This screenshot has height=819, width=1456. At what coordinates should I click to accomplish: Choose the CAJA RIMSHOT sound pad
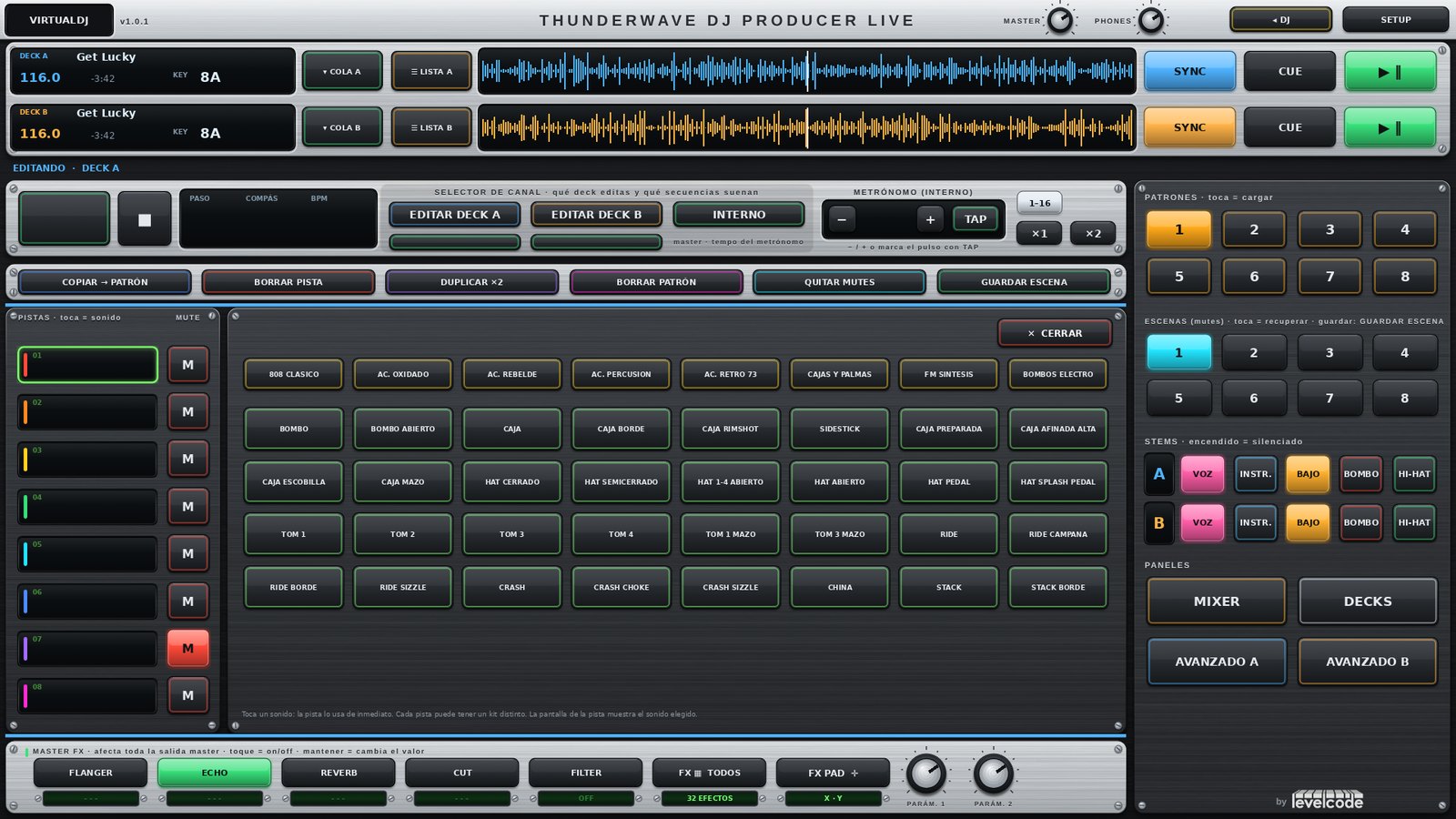tap(730, 429)
